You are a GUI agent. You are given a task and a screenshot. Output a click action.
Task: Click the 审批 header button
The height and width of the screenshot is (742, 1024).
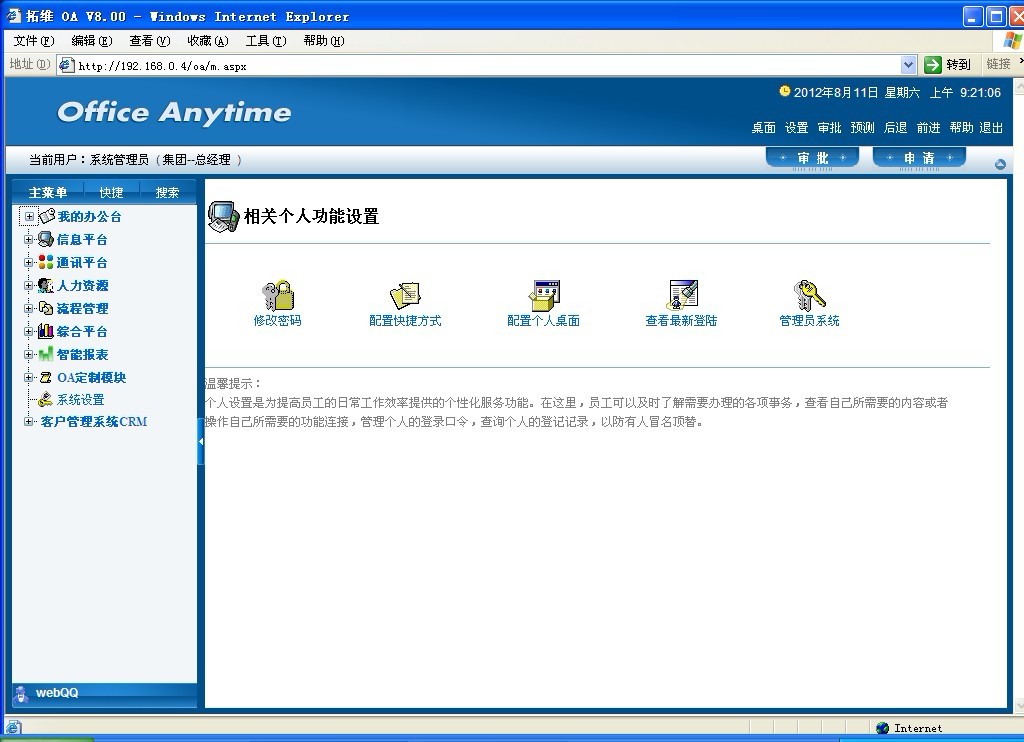(x=812, y=158)
